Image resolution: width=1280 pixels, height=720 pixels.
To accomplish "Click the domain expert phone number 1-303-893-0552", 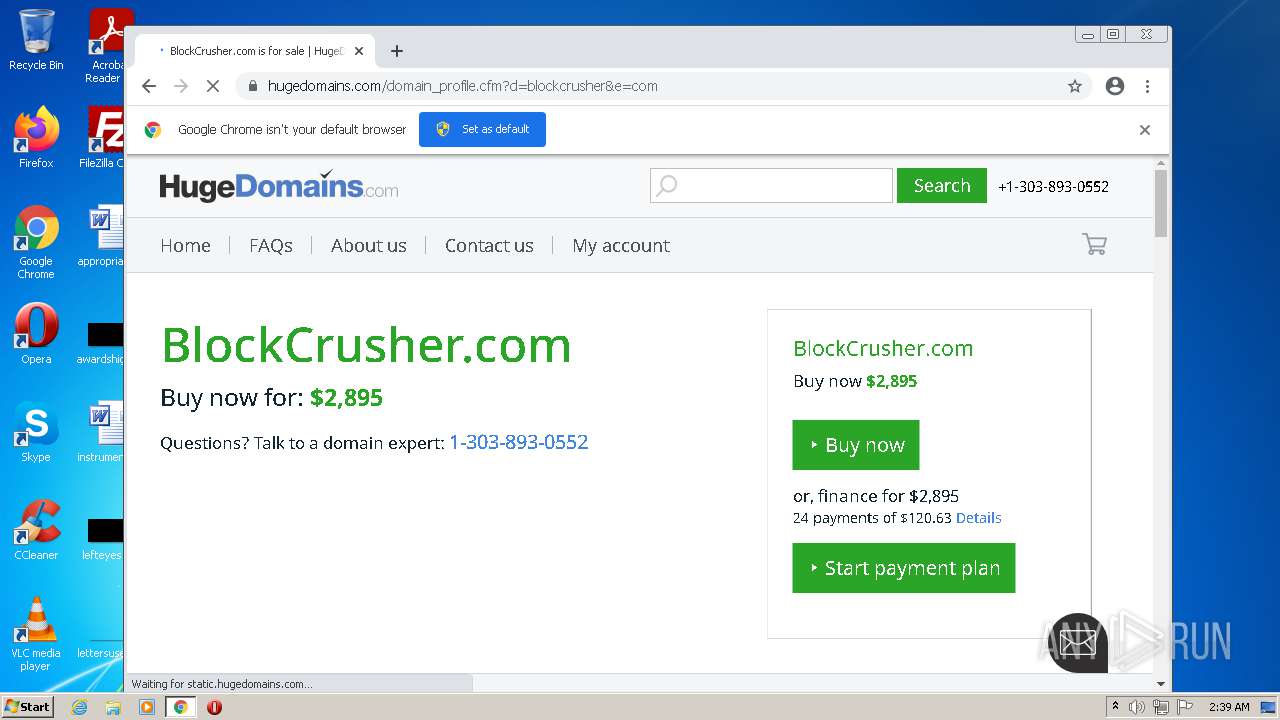I will pyautogui.click(x=519, y=442).
